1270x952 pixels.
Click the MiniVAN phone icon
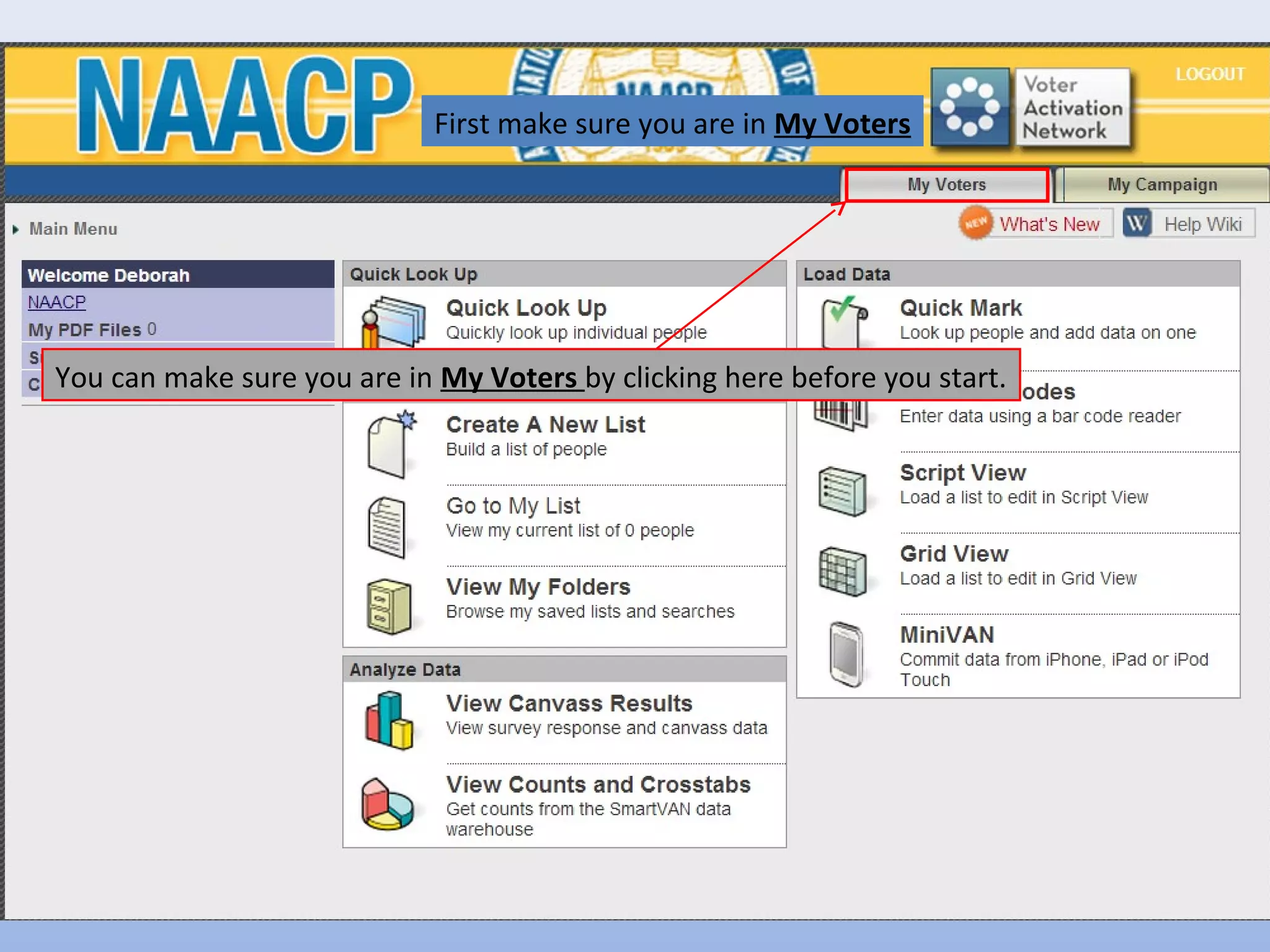[845, 654]
